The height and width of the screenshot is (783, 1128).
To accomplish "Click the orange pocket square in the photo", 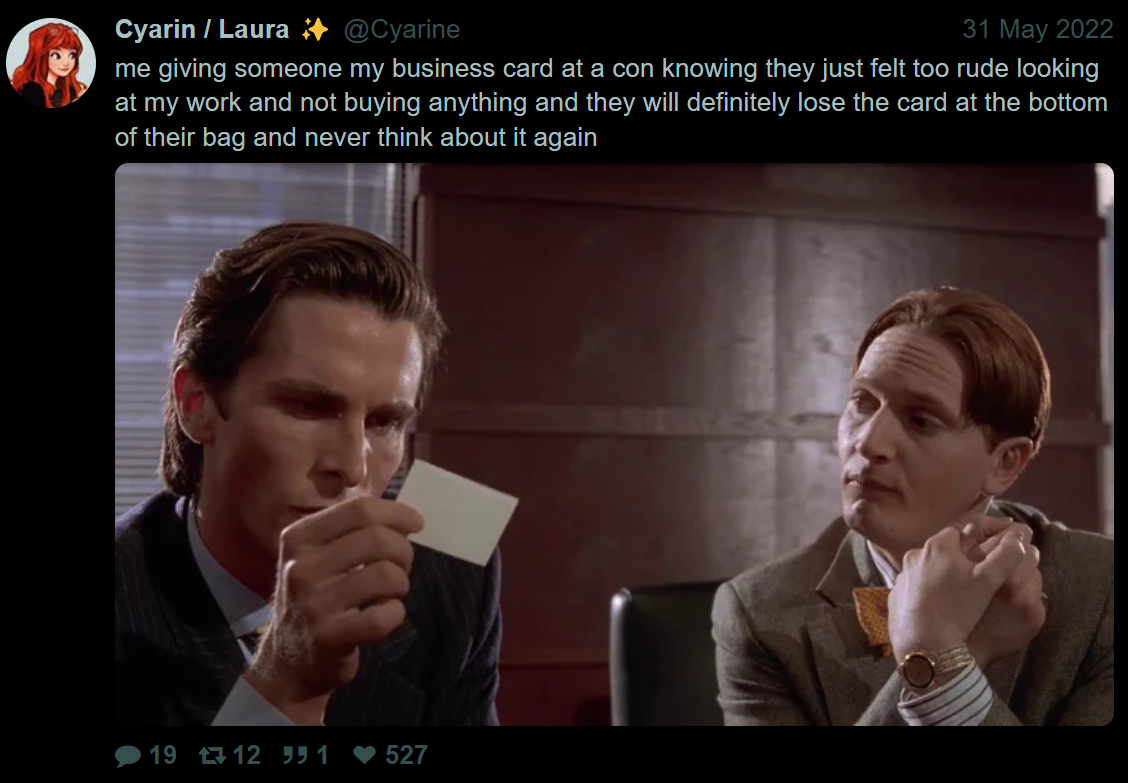I will (x=872, y=619).
